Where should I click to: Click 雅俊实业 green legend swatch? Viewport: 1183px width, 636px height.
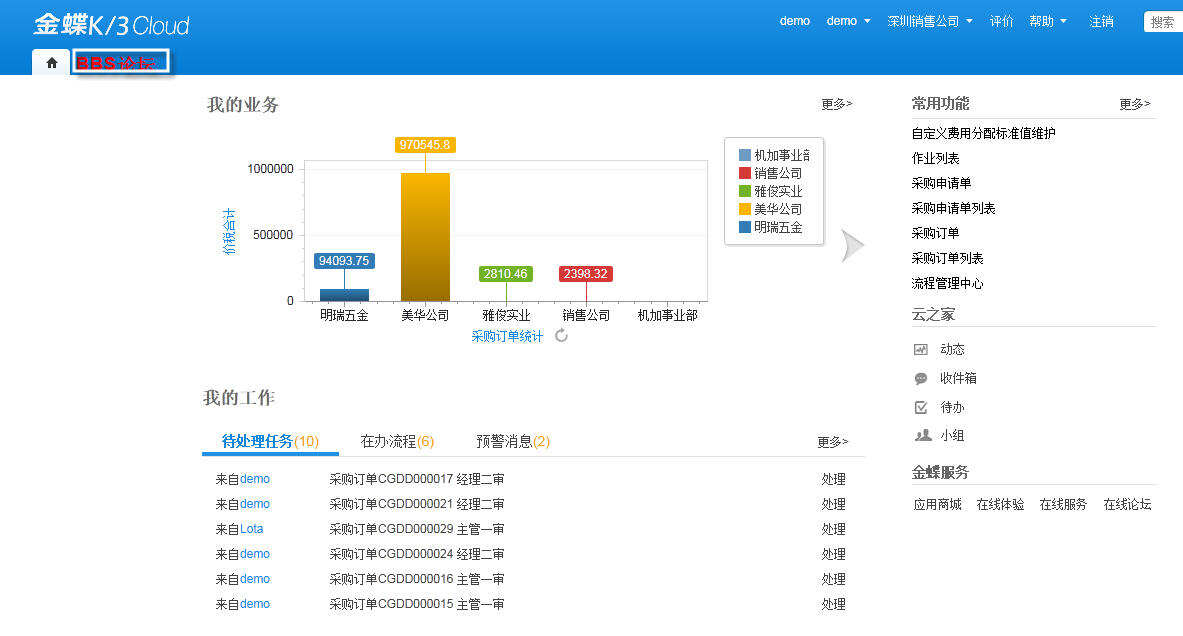[745, 192]
